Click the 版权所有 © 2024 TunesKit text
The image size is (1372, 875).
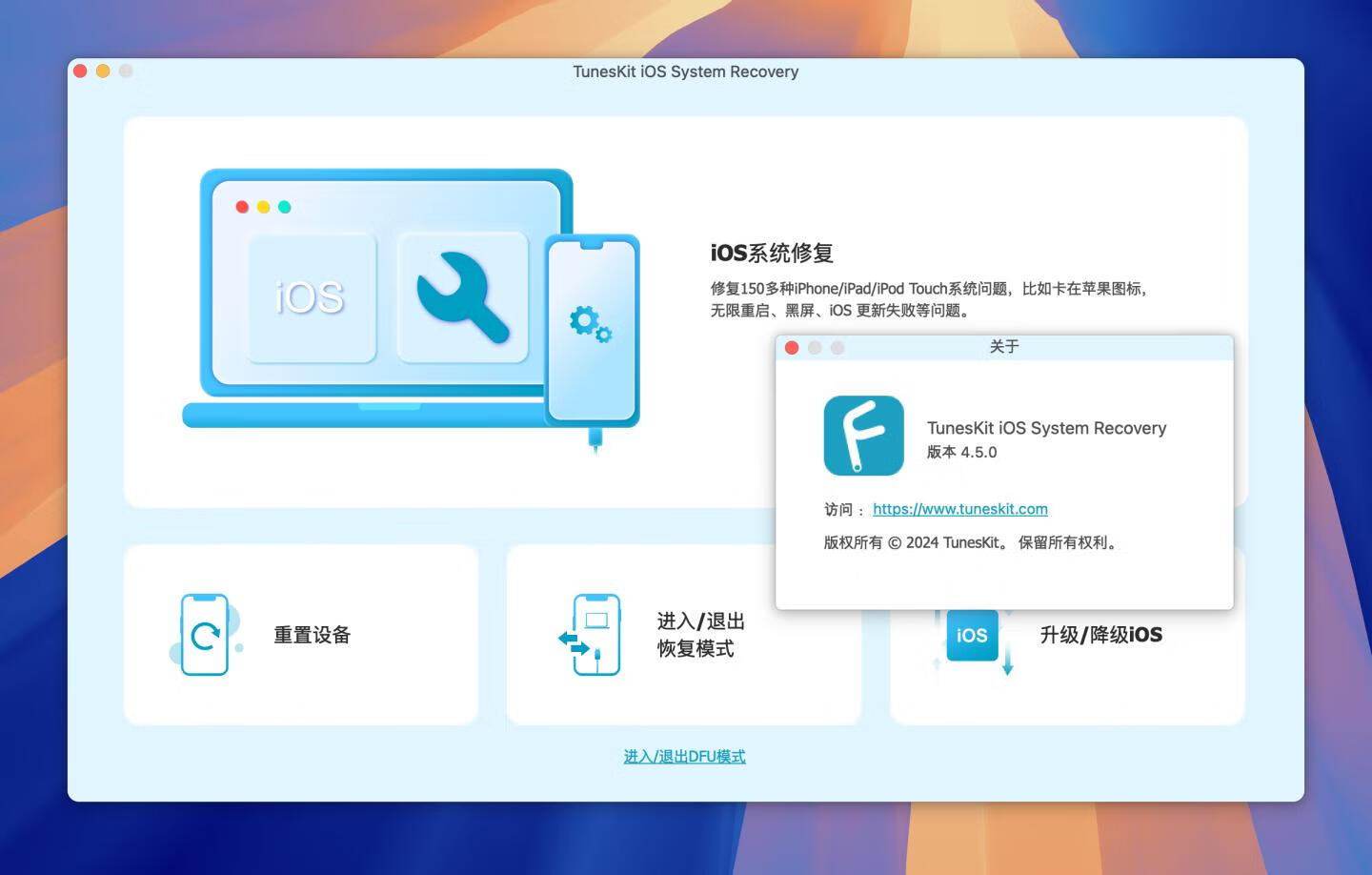coord(972,542)
